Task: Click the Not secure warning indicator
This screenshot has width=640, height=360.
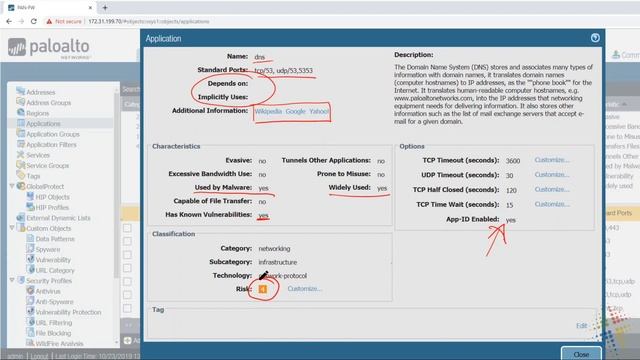Action: click(x=64, y=21)
